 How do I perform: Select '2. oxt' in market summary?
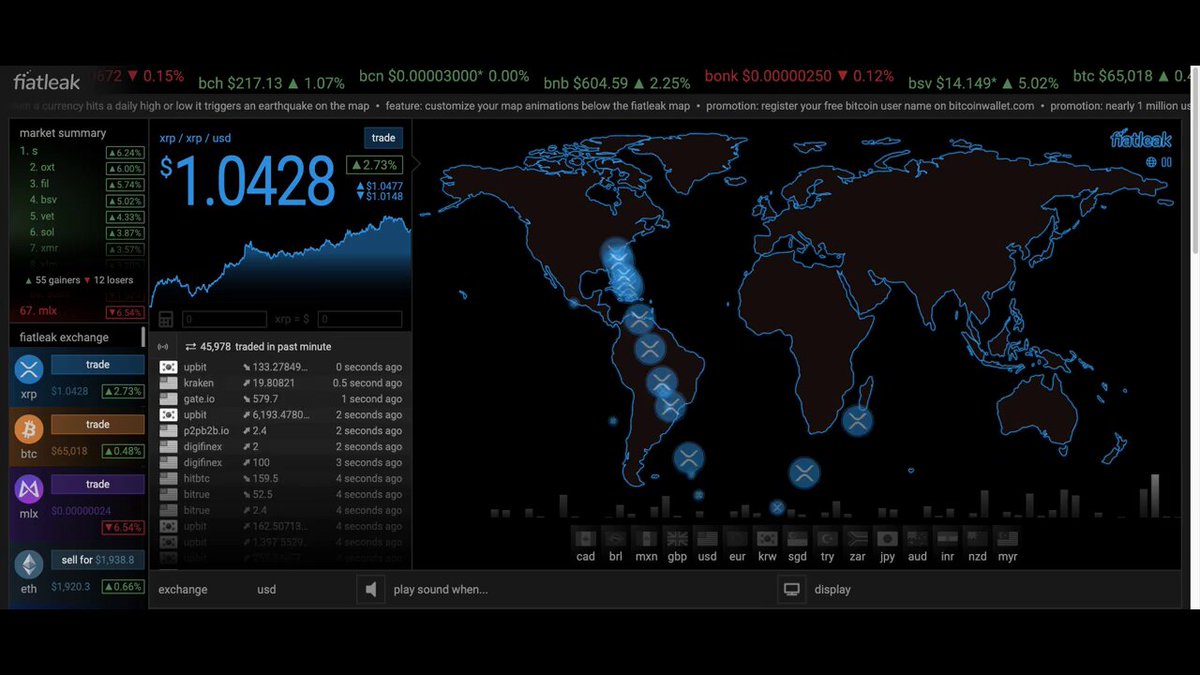[81, 168]
